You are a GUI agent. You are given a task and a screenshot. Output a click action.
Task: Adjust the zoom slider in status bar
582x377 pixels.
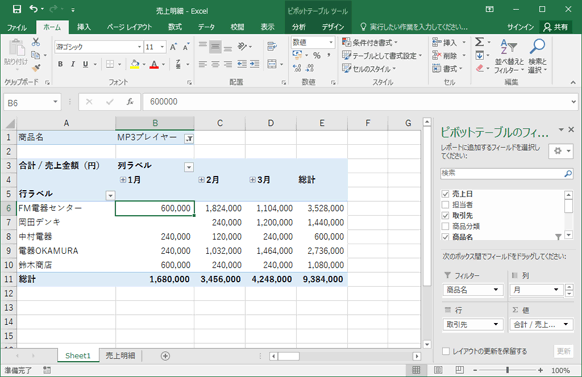coord(507,370)
